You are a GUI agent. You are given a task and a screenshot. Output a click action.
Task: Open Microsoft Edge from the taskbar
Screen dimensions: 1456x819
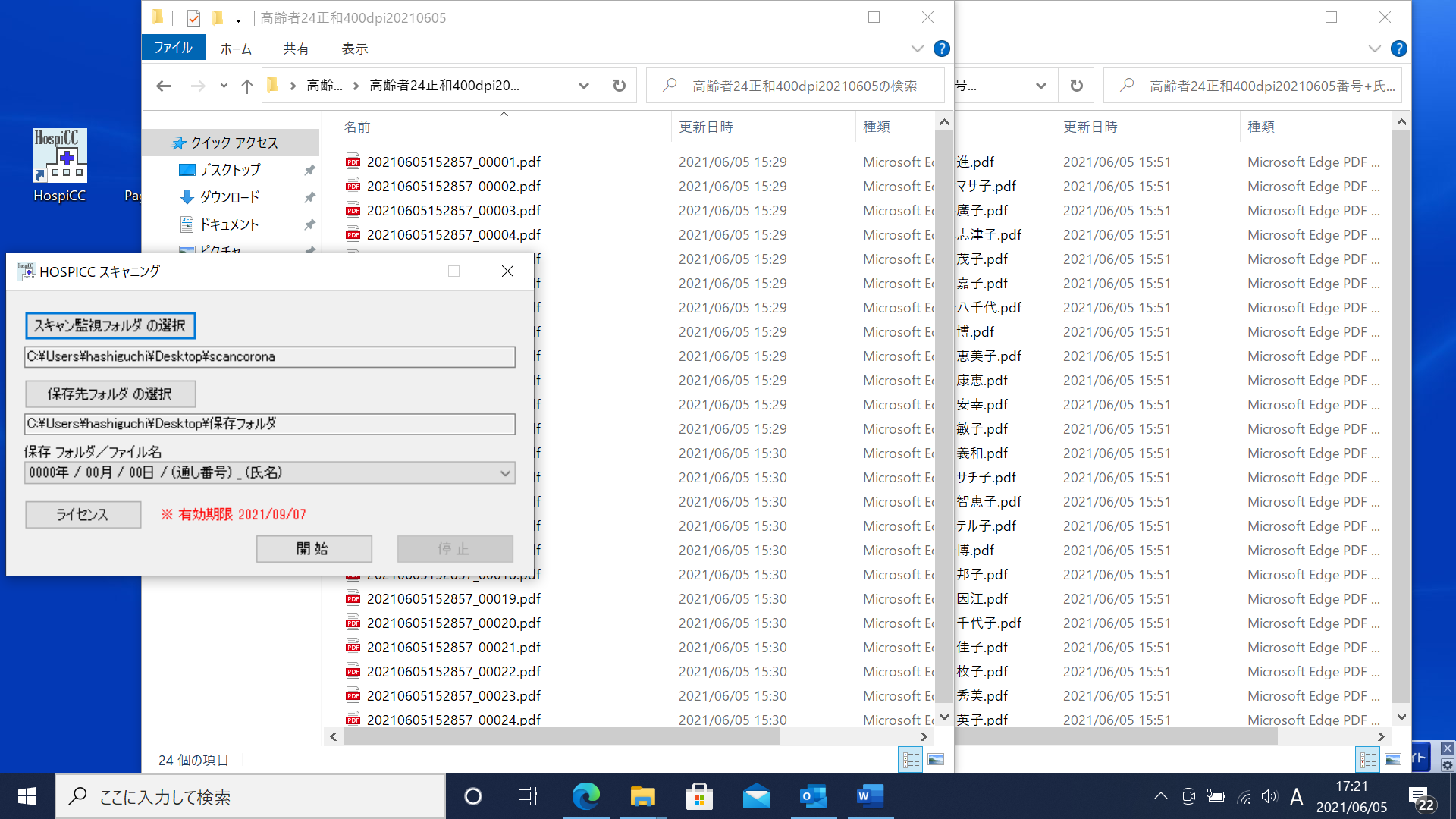click(x=585, y=796)
